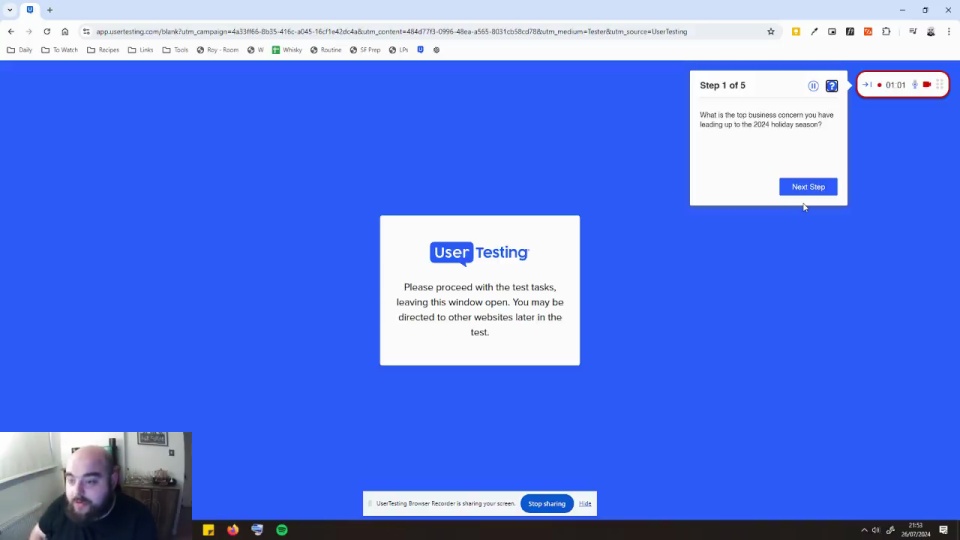Screen dimensions: 960x540
Task: Open Firefox from the taskbar
Action: coord(233,530)
